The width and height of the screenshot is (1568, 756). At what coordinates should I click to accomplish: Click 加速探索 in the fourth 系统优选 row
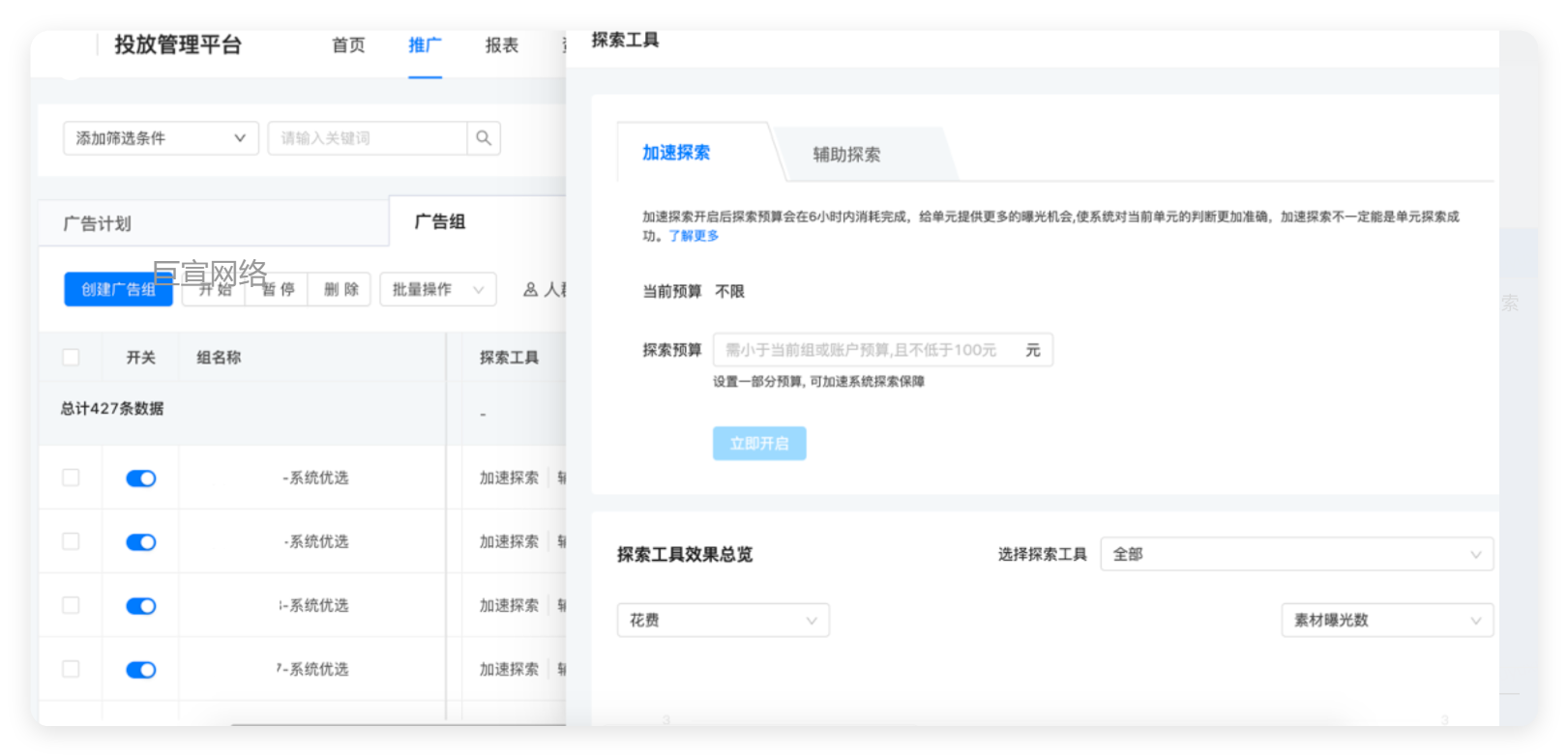[x=509, y=669]
